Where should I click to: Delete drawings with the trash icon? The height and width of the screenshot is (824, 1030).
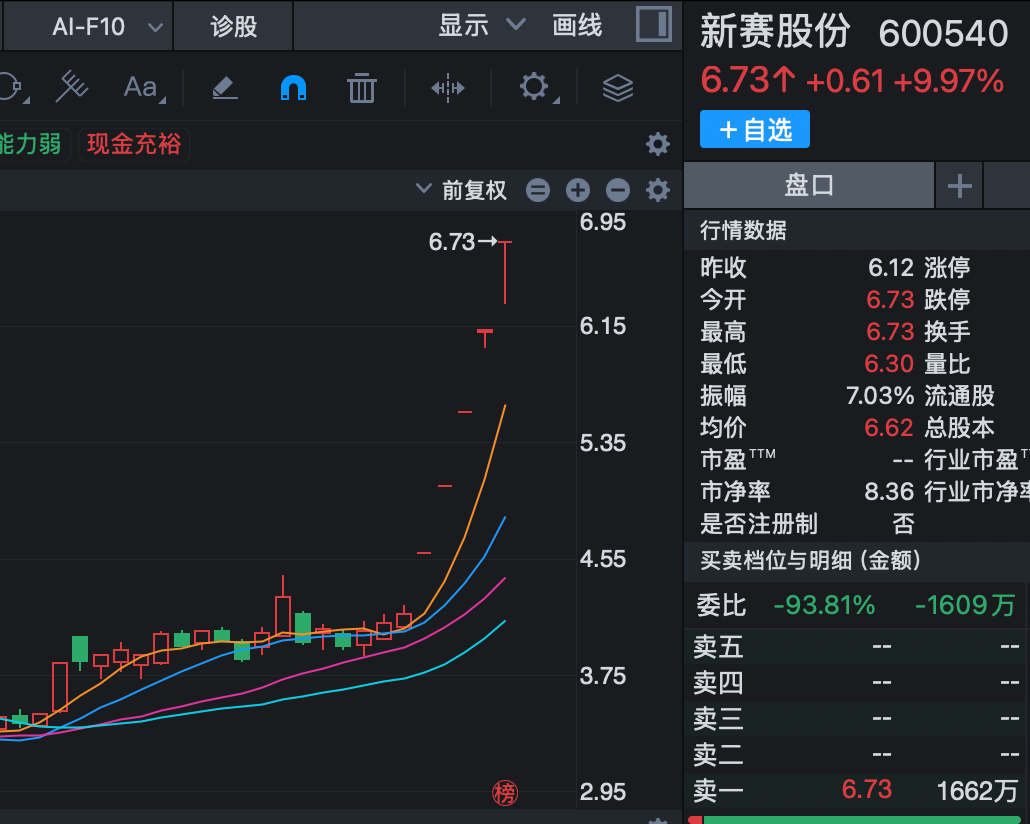[361, 87]
